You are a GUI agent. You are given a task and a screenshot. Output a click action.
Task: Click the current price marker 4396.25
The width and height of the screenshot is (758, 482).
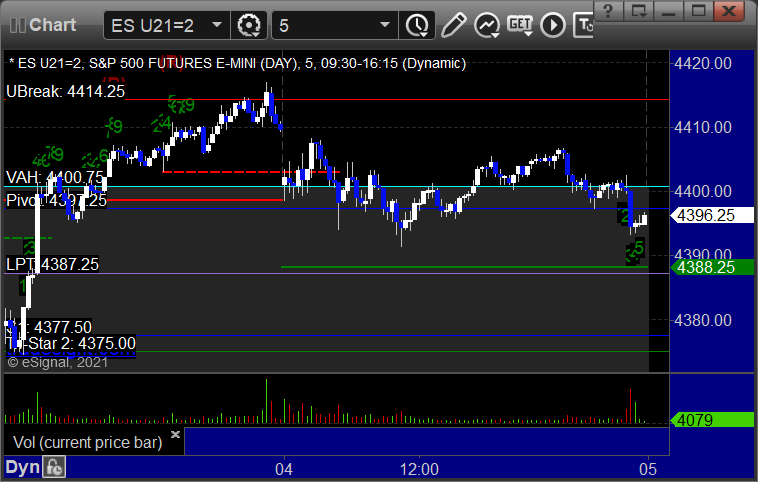(712, 215)
